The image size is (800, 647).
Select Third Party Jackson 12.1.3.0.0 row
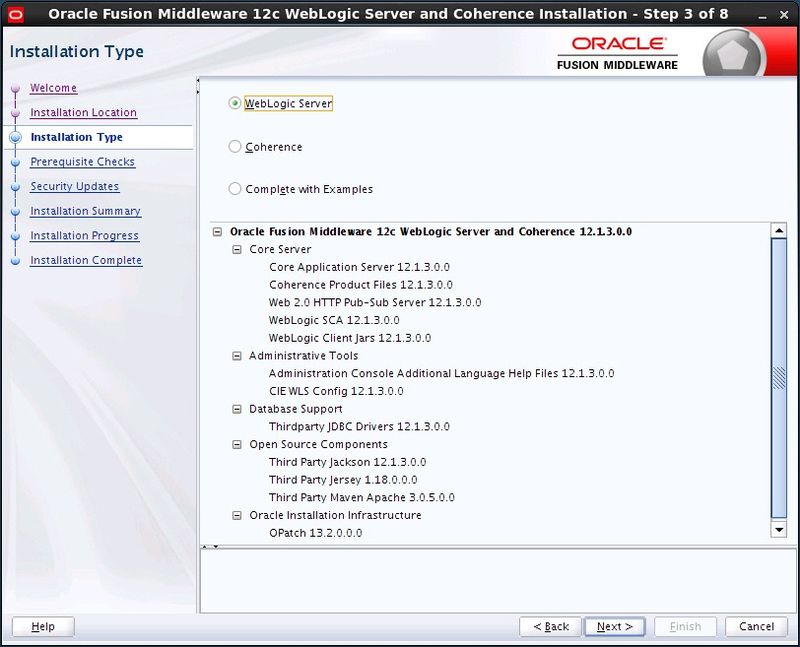347,462
